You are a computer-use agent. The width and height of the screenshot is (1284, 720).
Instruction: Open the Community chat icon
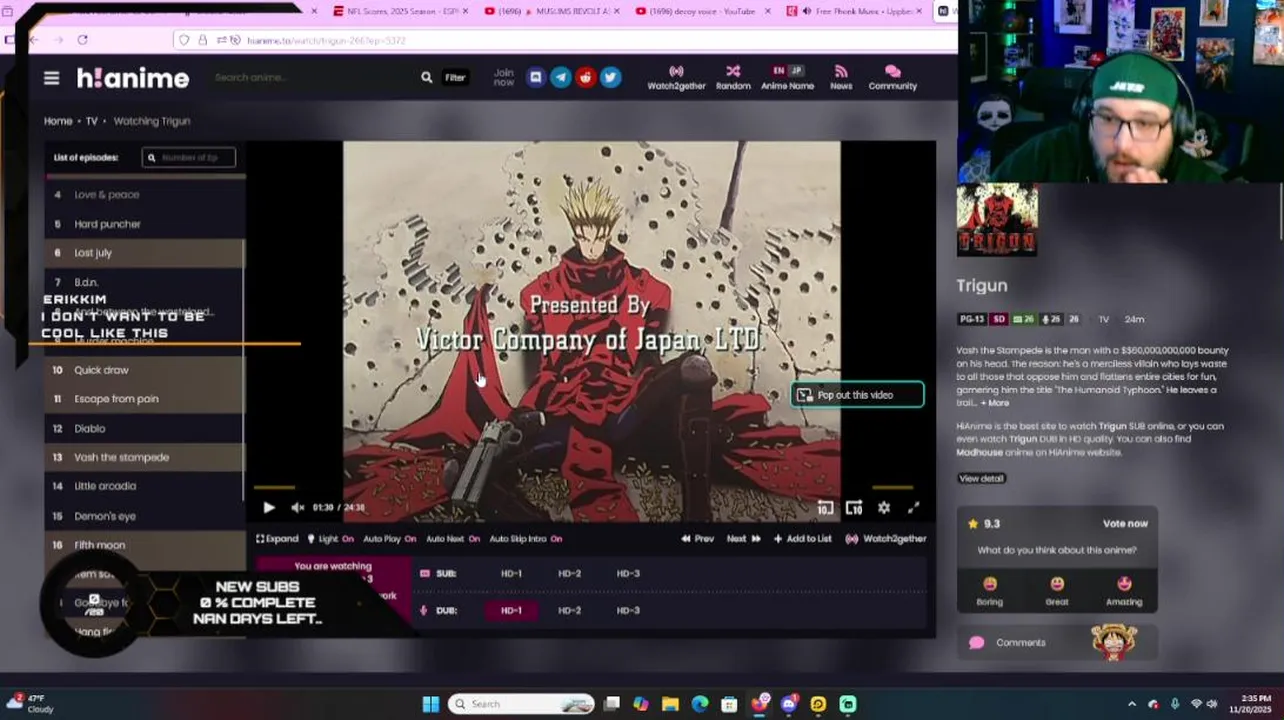pyautogui.click(x=892, y=78)
